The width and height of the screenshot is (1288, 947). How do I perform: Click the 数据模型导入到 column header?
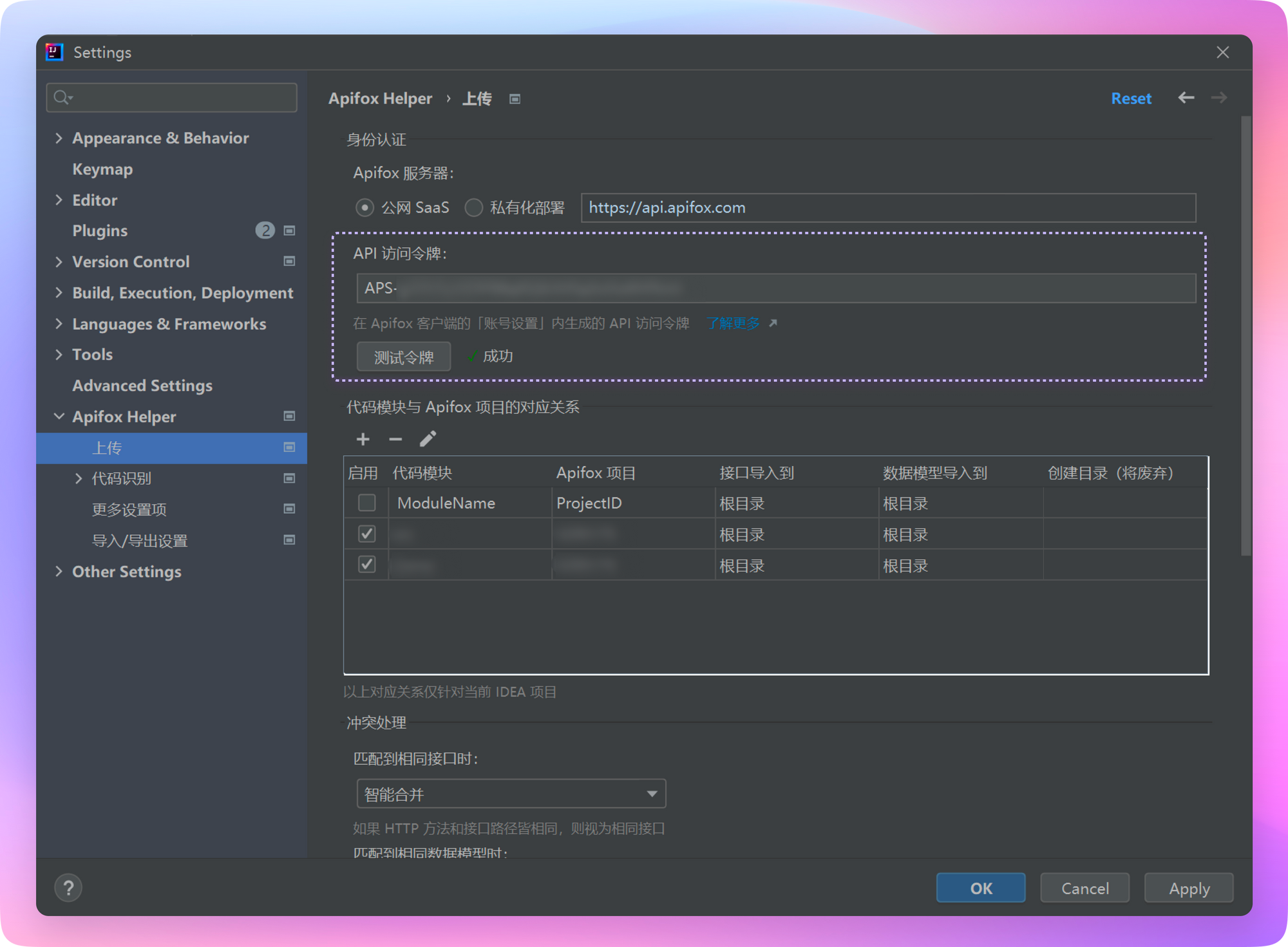tap(935, 473)
